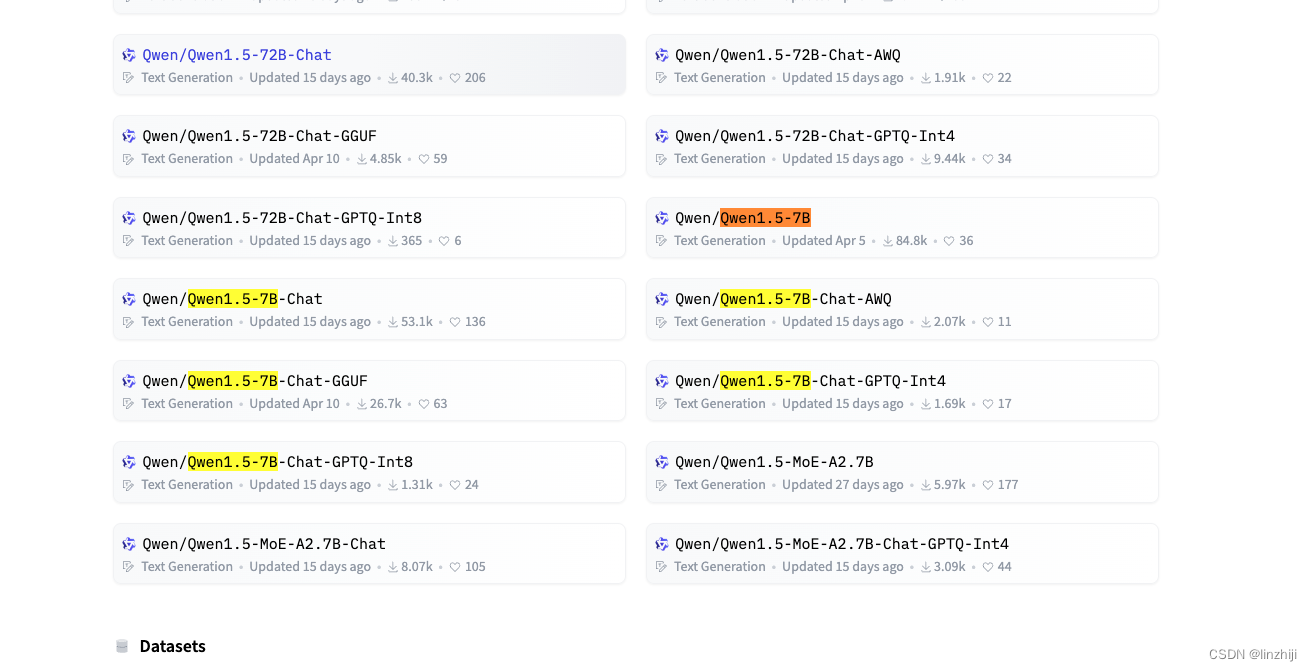Open the Qwen/Qwen1.5-7B-Chat-GPTQ-Int8 model card
Image resolution: width=1312 pixels, height=671 pixels.
(369, 472)
